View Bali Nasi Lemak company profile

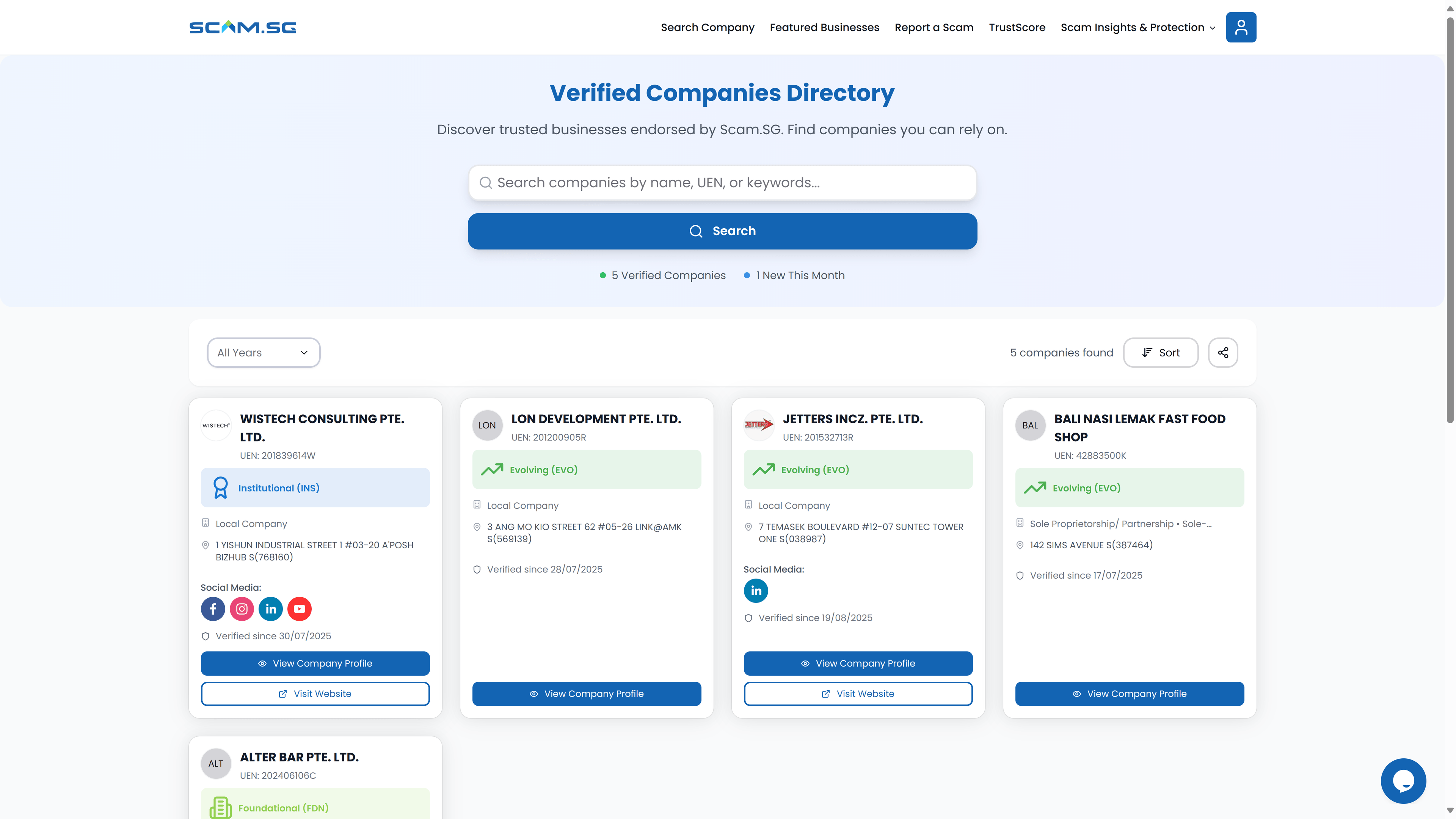1129,693
